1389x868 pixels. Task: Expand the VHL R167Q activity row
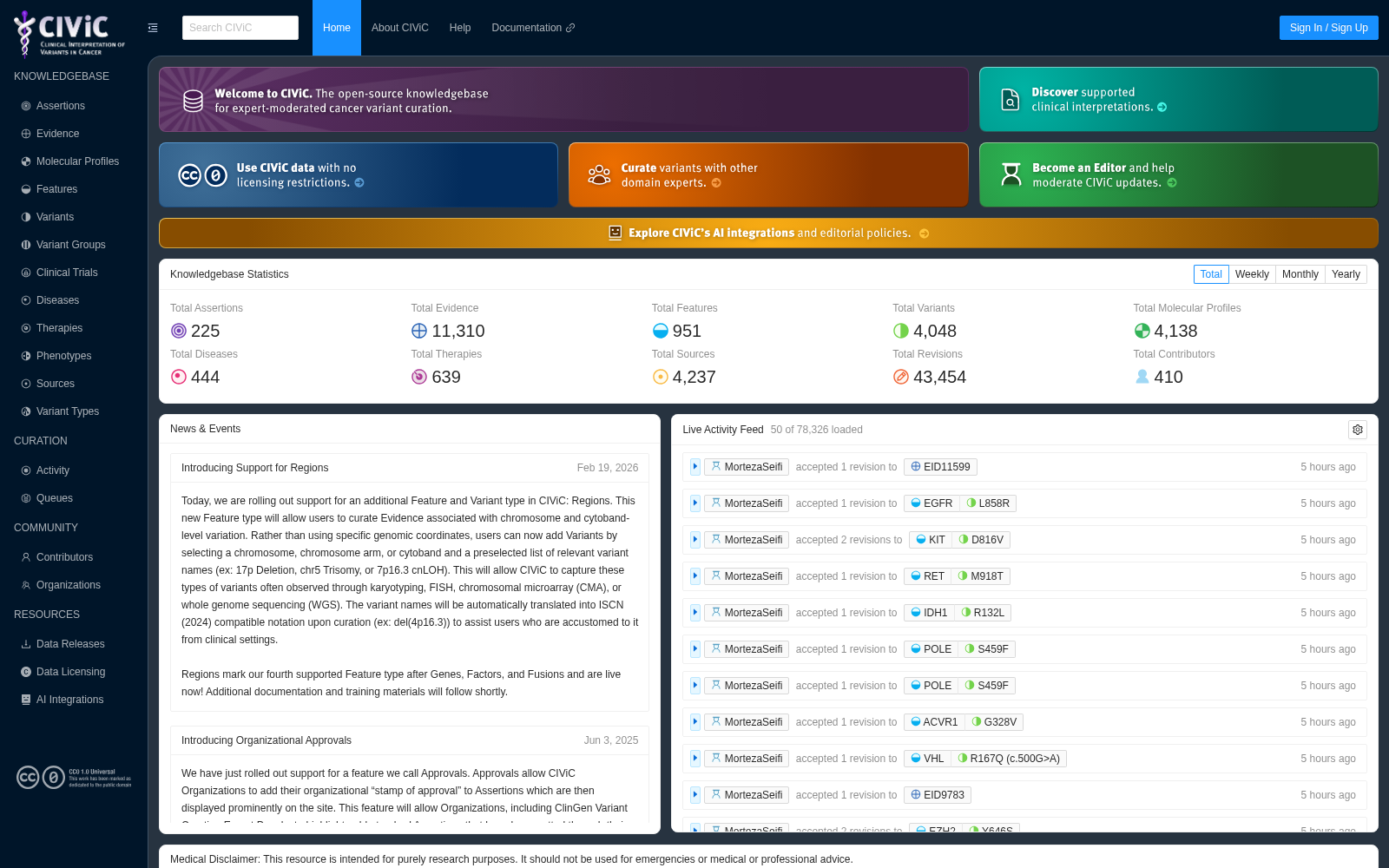coord(695,759)
